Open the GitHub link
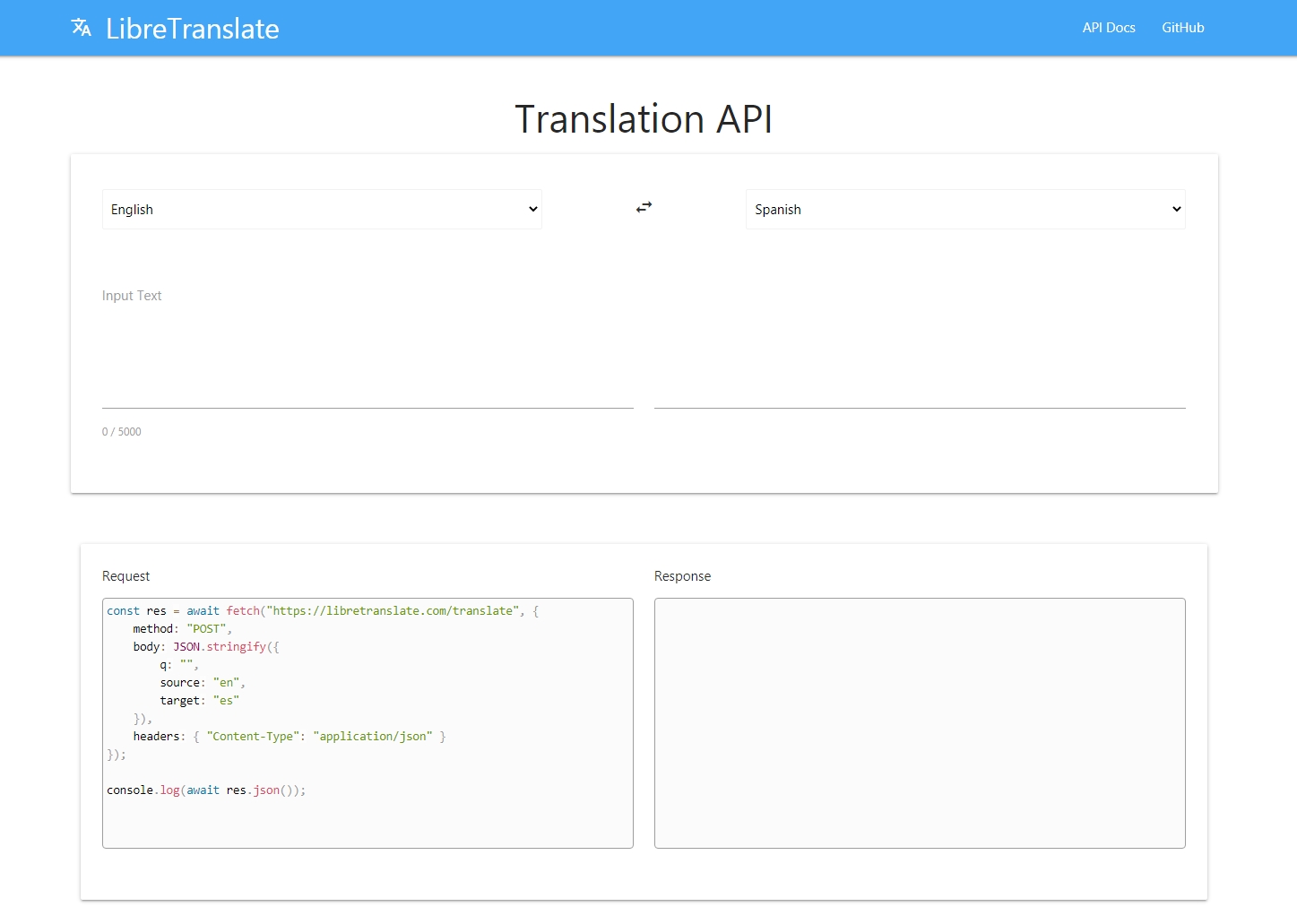1297x924 pixels. coord(1183,28)
